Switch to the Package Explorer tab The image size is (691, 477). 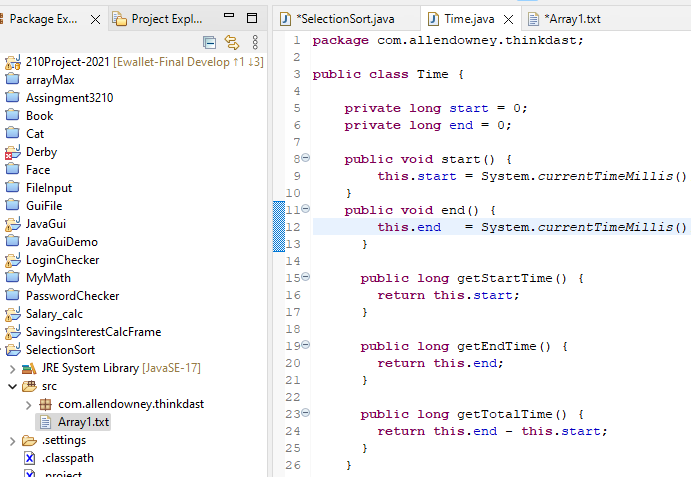click(x=43, y=19)
